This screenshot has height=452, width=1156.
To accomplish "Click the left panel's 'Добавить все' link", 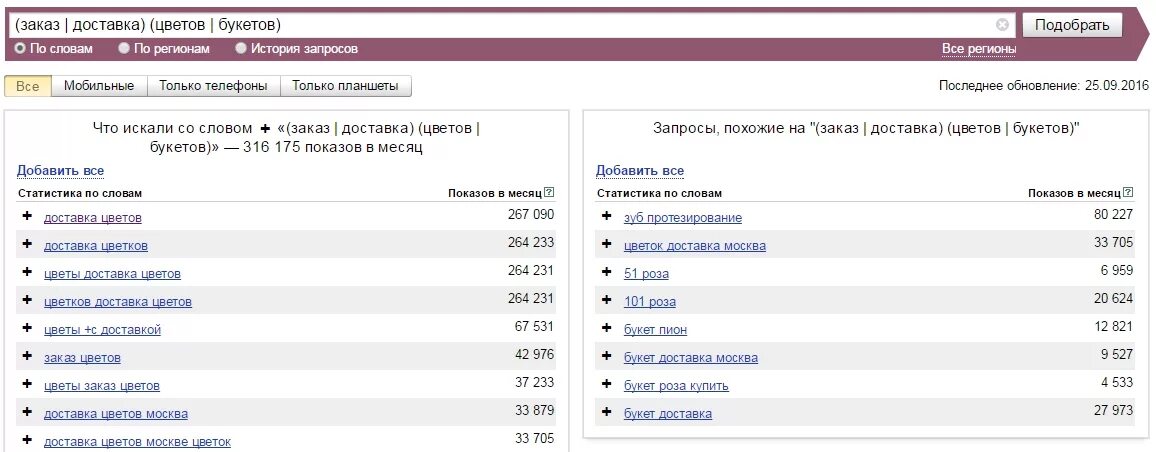I will (60, 171).
